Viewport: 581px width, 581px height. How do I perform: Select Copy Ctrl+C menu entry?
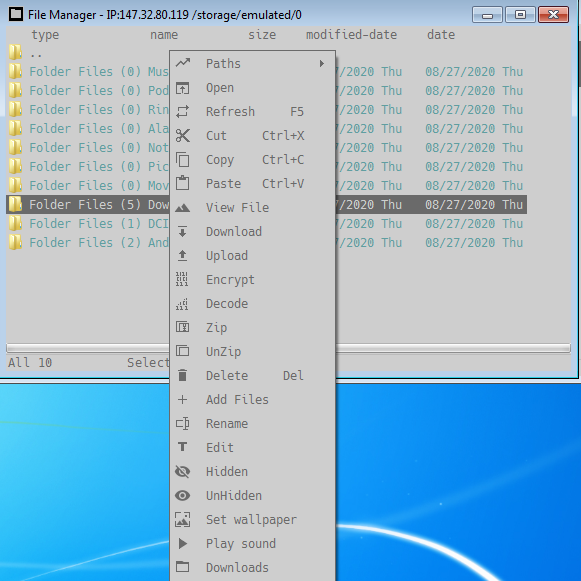[253, 160]
